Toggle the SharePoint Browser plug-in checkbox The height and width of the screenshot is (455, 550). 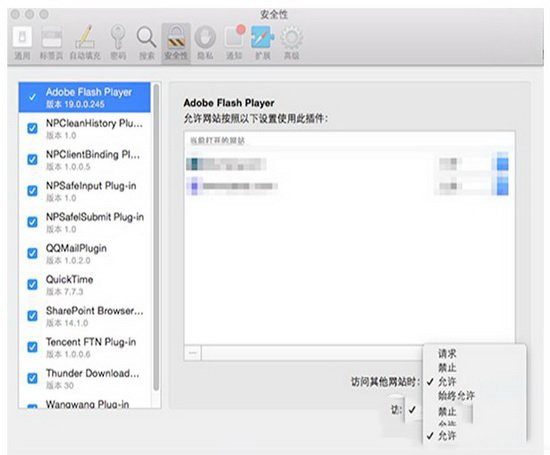(x=32, y=315)
